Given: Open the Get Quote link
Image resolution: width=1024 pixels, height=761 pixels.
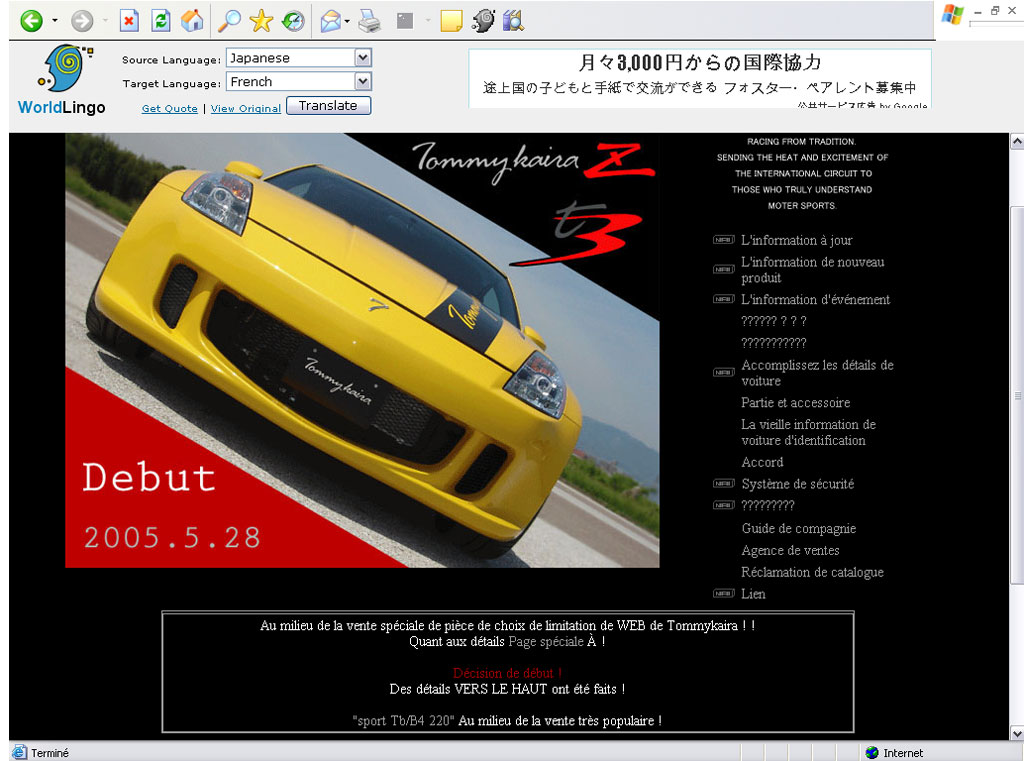Looking at the screenshot, I should click(170, 108).
